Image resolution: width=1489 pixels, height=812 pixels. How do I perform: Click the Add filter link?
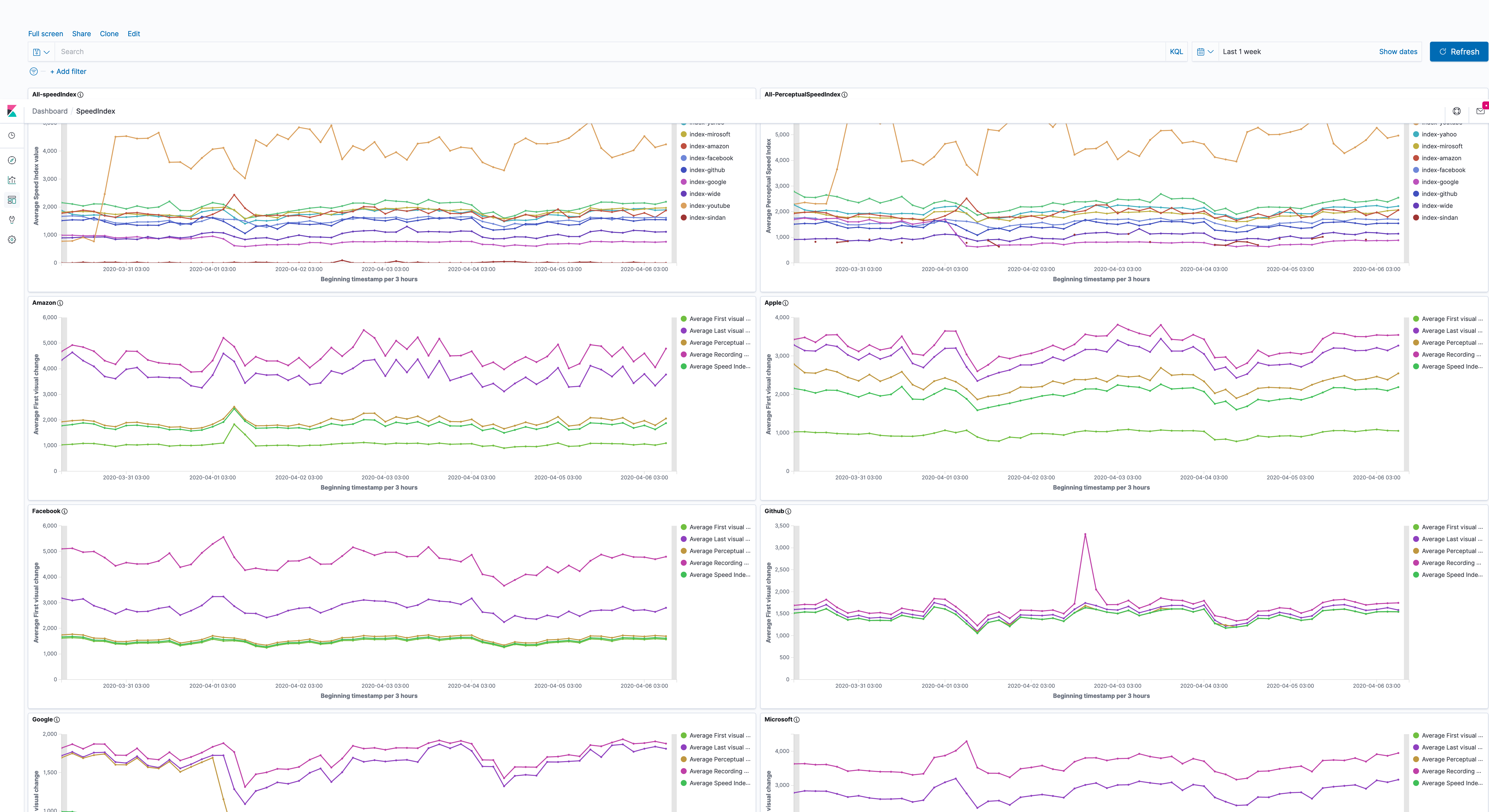68,72
